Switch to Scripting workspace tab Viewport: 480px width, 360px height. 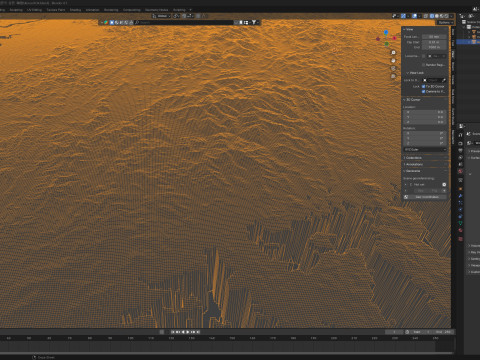tap(179, 10)
